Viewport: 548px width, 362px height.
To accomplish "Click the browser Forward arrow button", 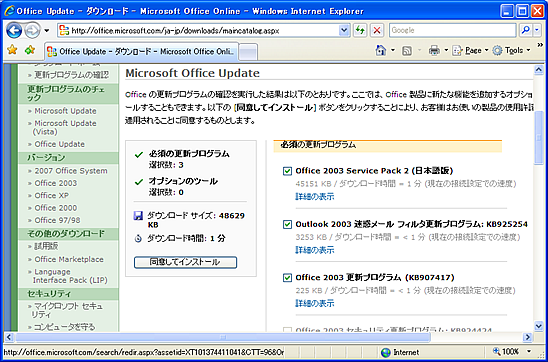I will click(33, 30).
